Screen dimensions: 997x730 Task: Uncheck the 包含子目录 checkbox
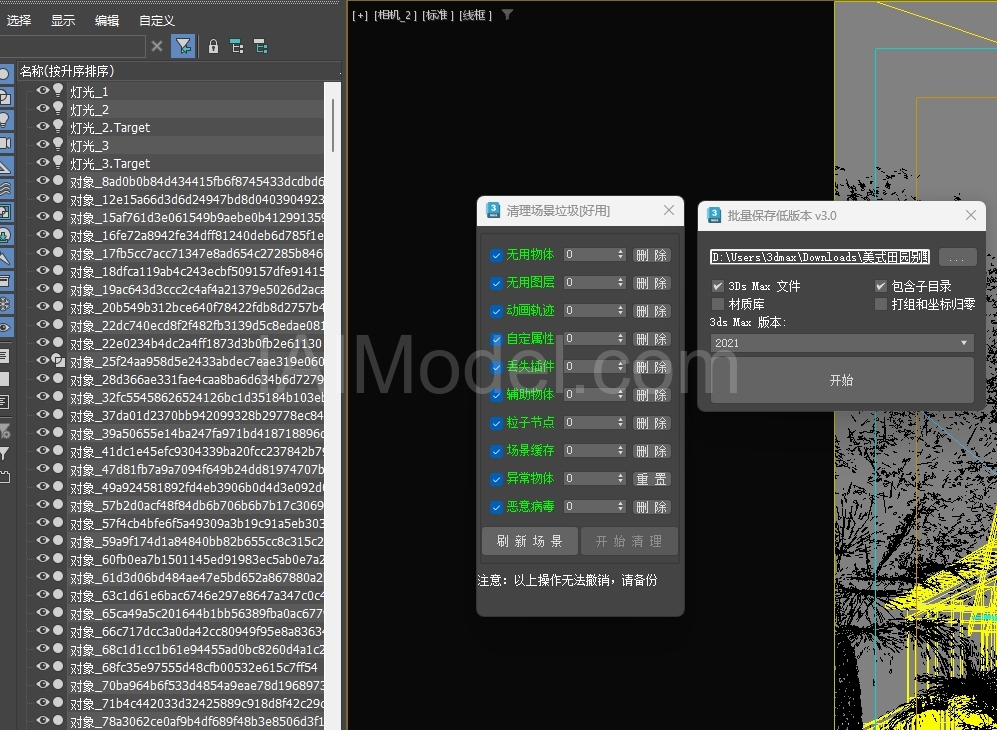click(881, 286)
